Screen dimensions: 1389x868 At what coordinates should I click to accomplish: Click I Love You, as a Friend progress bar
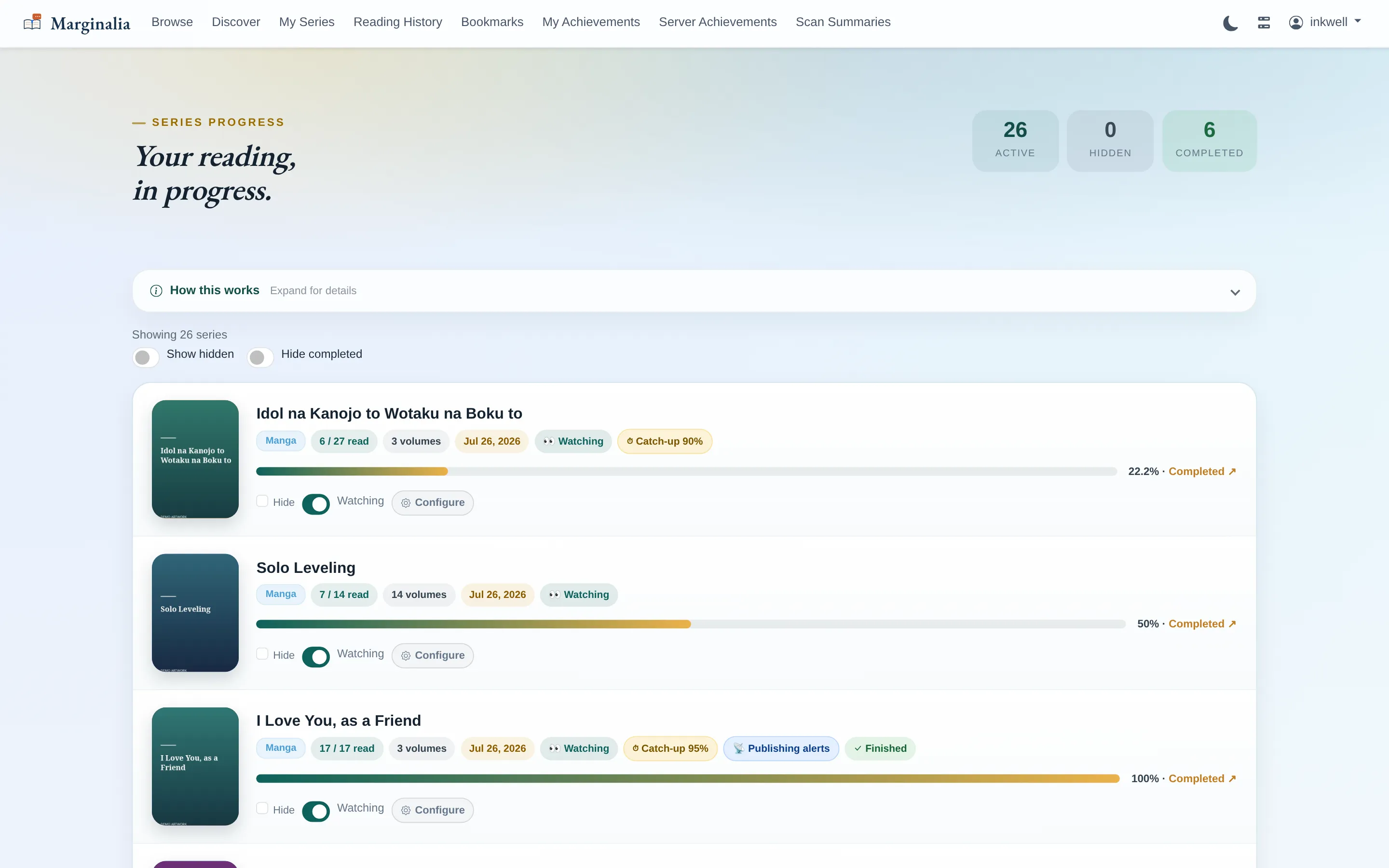click(688, 778)
